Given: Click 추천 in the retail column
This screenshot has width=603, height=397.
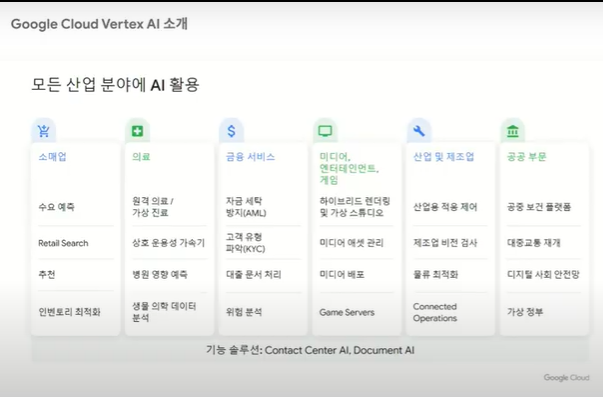Looking at the screenshot, I should coord(47,274).
